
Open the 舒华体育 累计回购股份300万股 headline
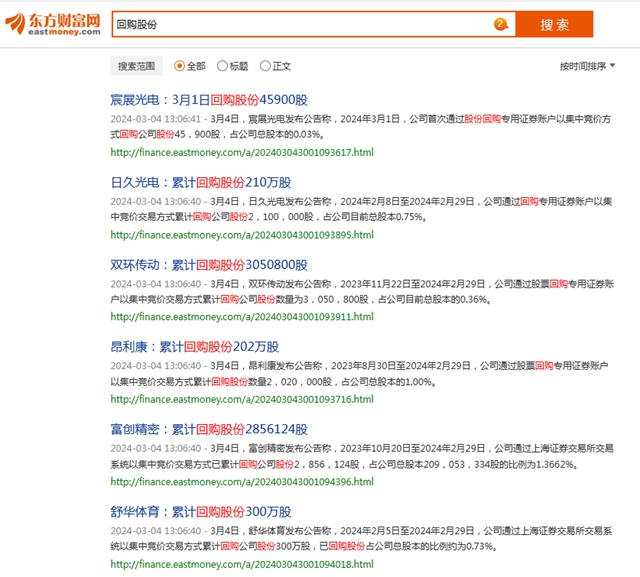coord(201,512)
